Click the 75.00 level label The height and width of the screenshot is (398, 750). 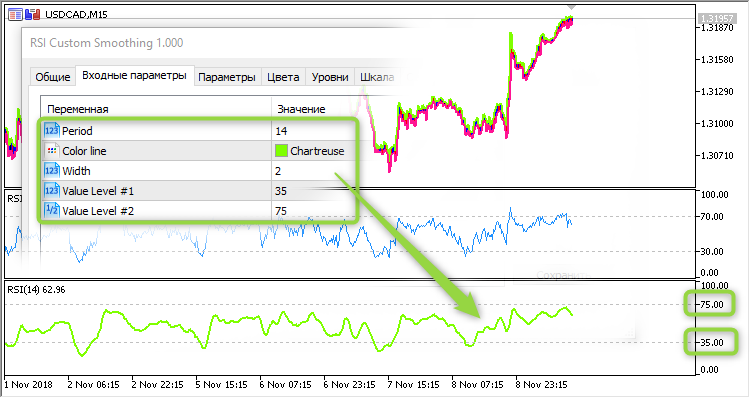pos(712,305)
